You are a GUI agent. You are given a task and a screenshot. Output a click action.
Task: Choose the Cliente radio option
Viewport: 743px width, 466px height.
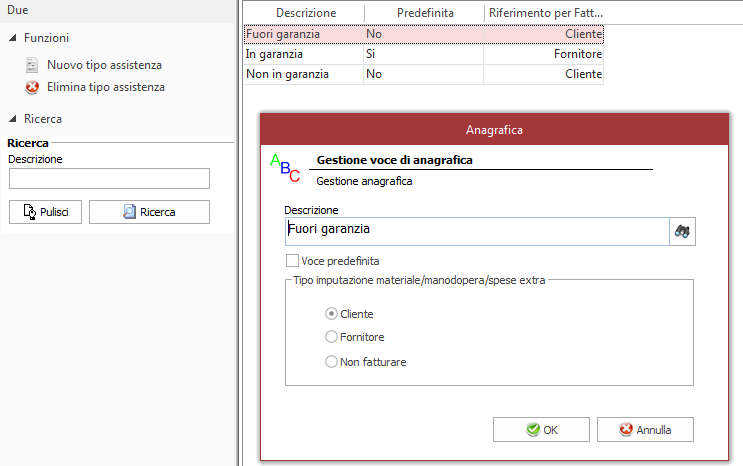[x=331, y=314]
